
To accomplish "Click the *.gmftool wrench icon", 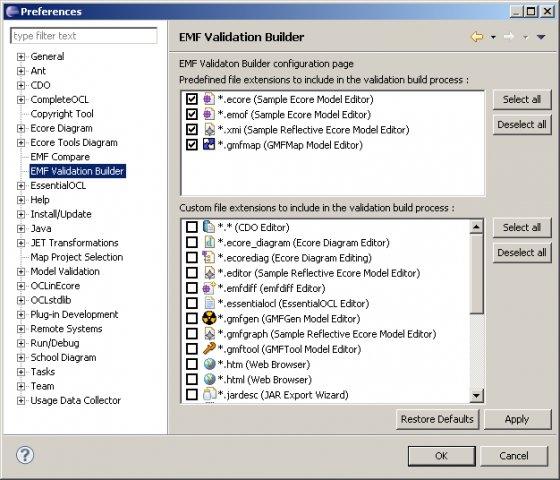I will [209, 349].
